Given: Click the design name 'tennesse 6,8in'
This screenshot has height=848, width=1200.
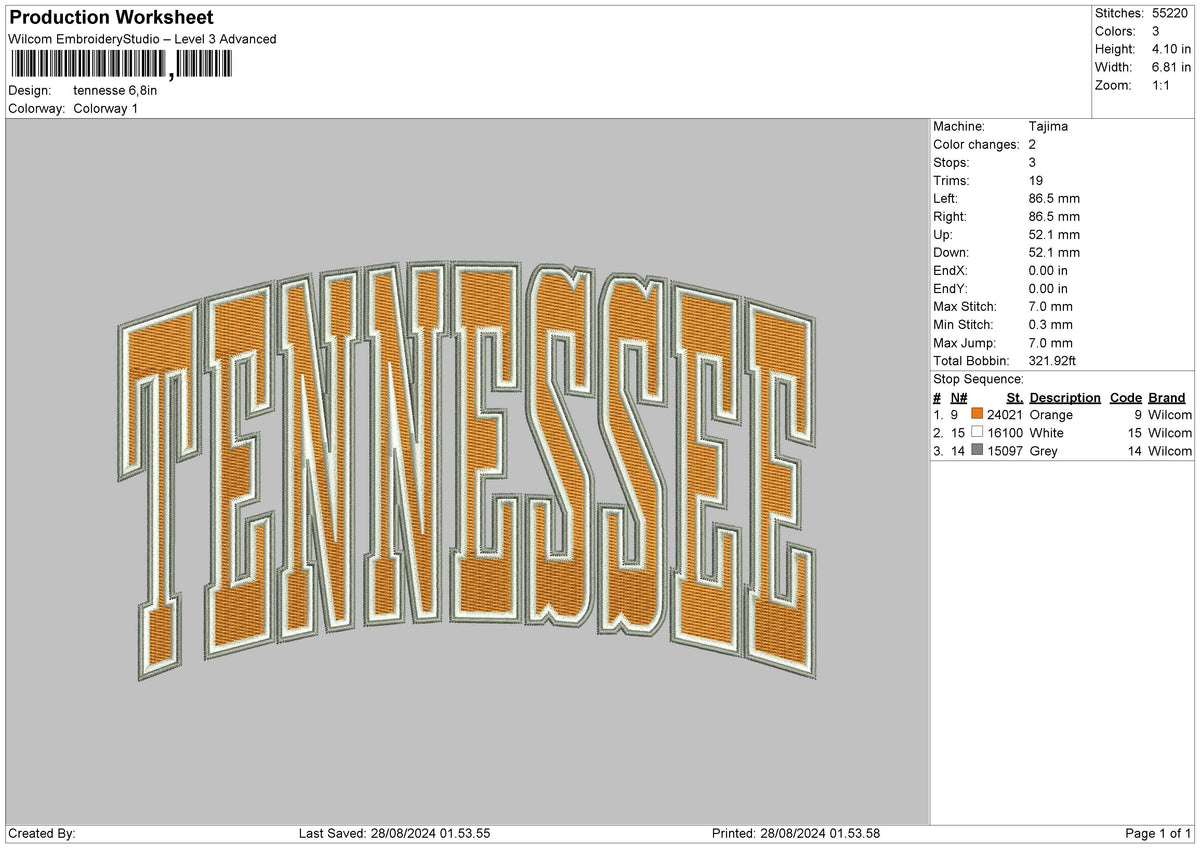Looking at the screenshot, I should click(116, 90).
